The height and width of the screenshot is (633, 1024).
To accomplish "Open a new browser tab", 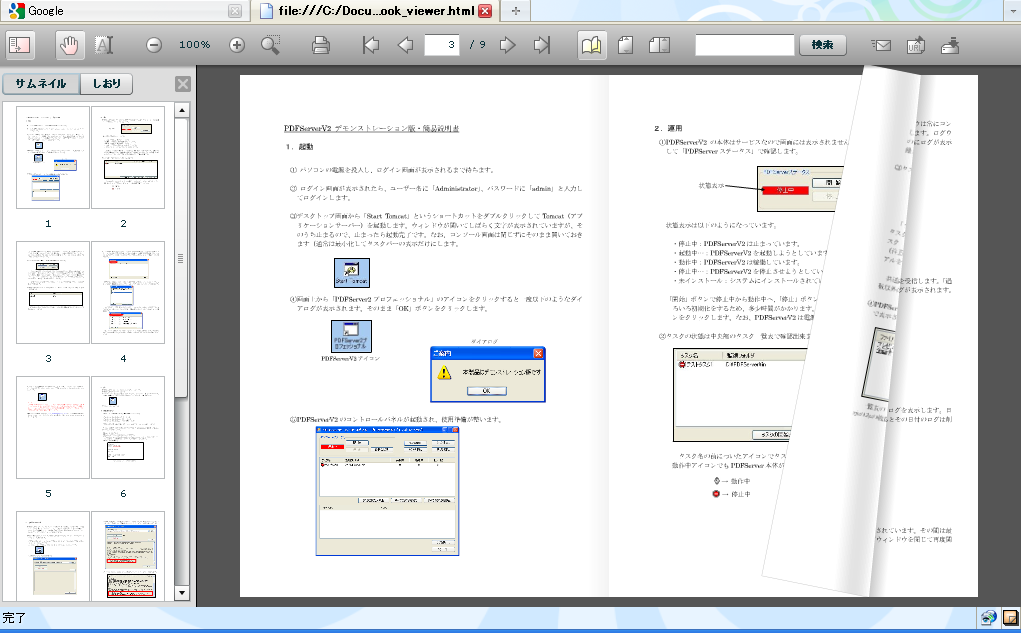I will pos(516,10).
